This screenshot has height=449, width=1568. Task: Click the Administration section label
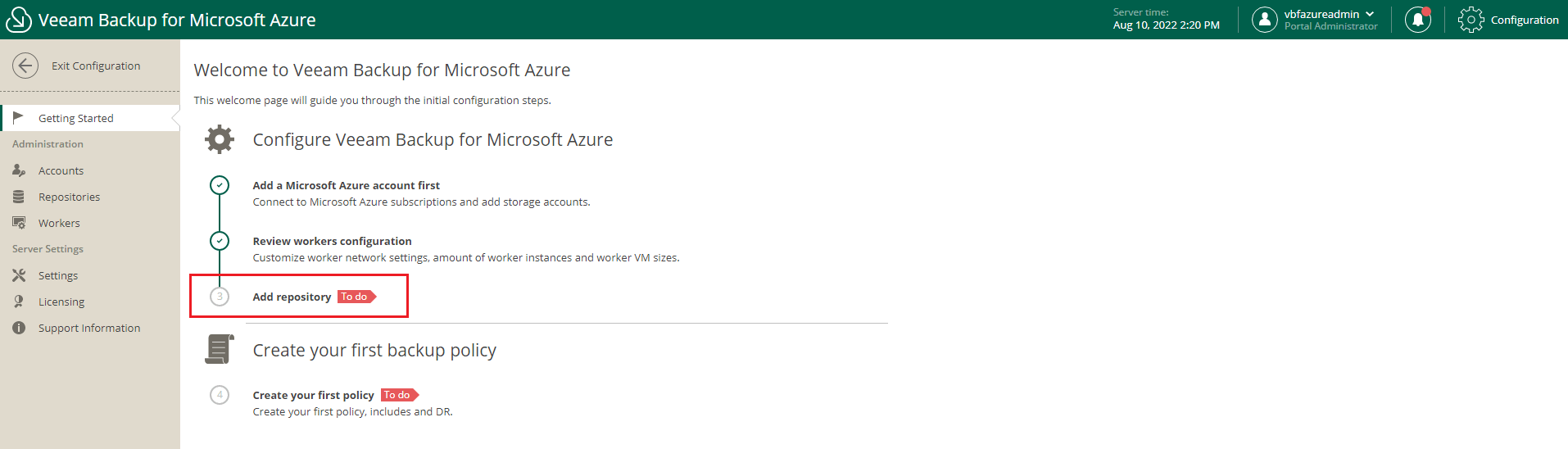tap(48, 144)
